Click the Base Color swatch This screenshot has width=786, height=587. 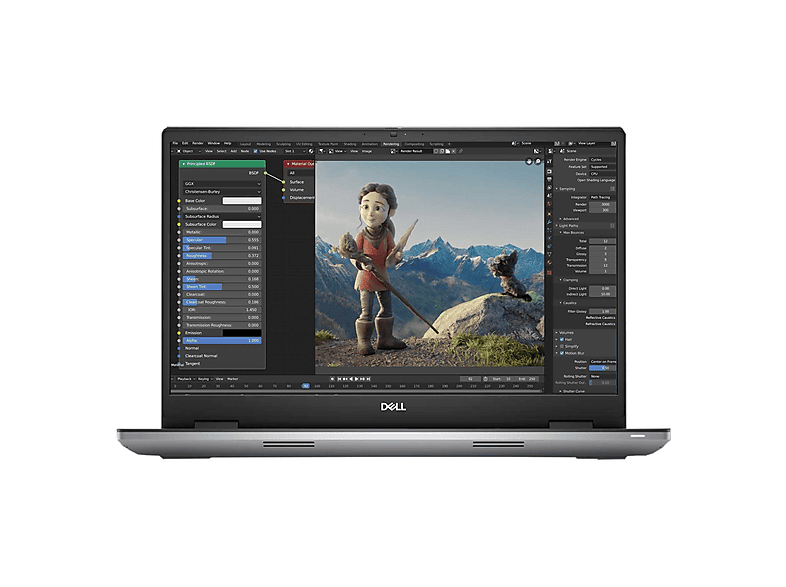click(242, 201)
